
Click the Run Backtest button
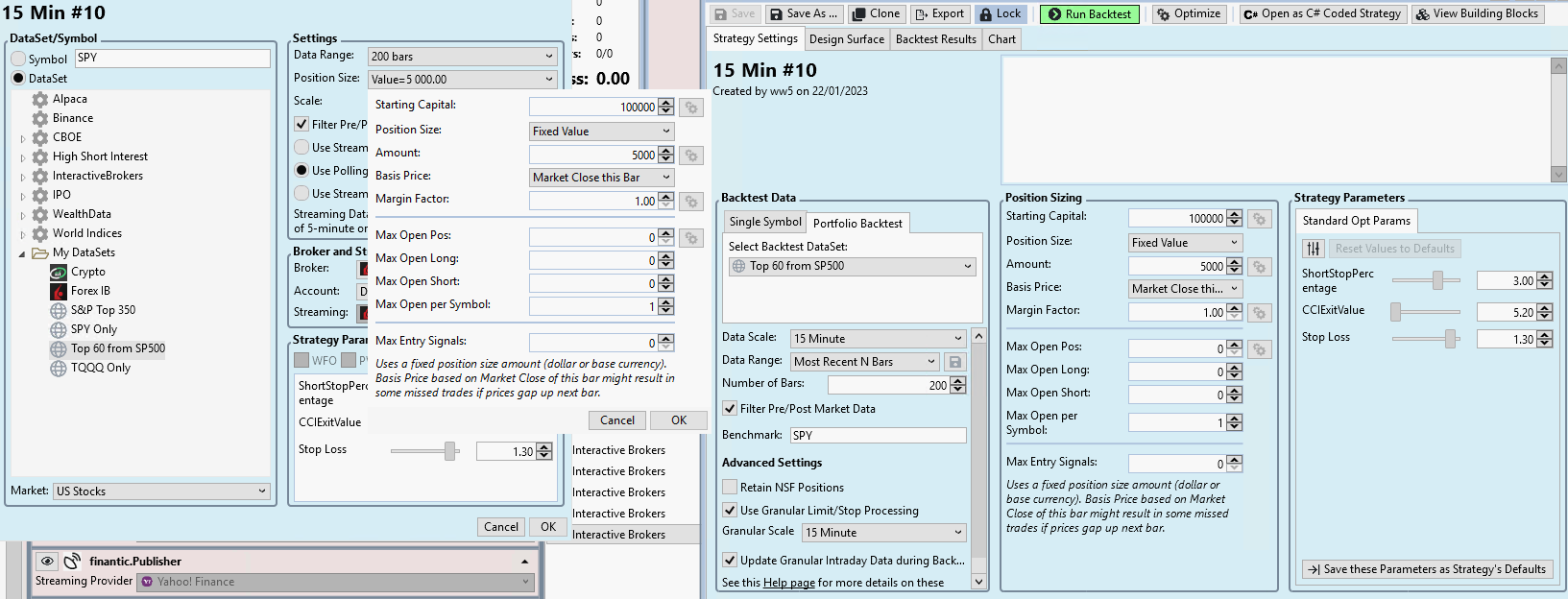click(x=1089, y=14)
